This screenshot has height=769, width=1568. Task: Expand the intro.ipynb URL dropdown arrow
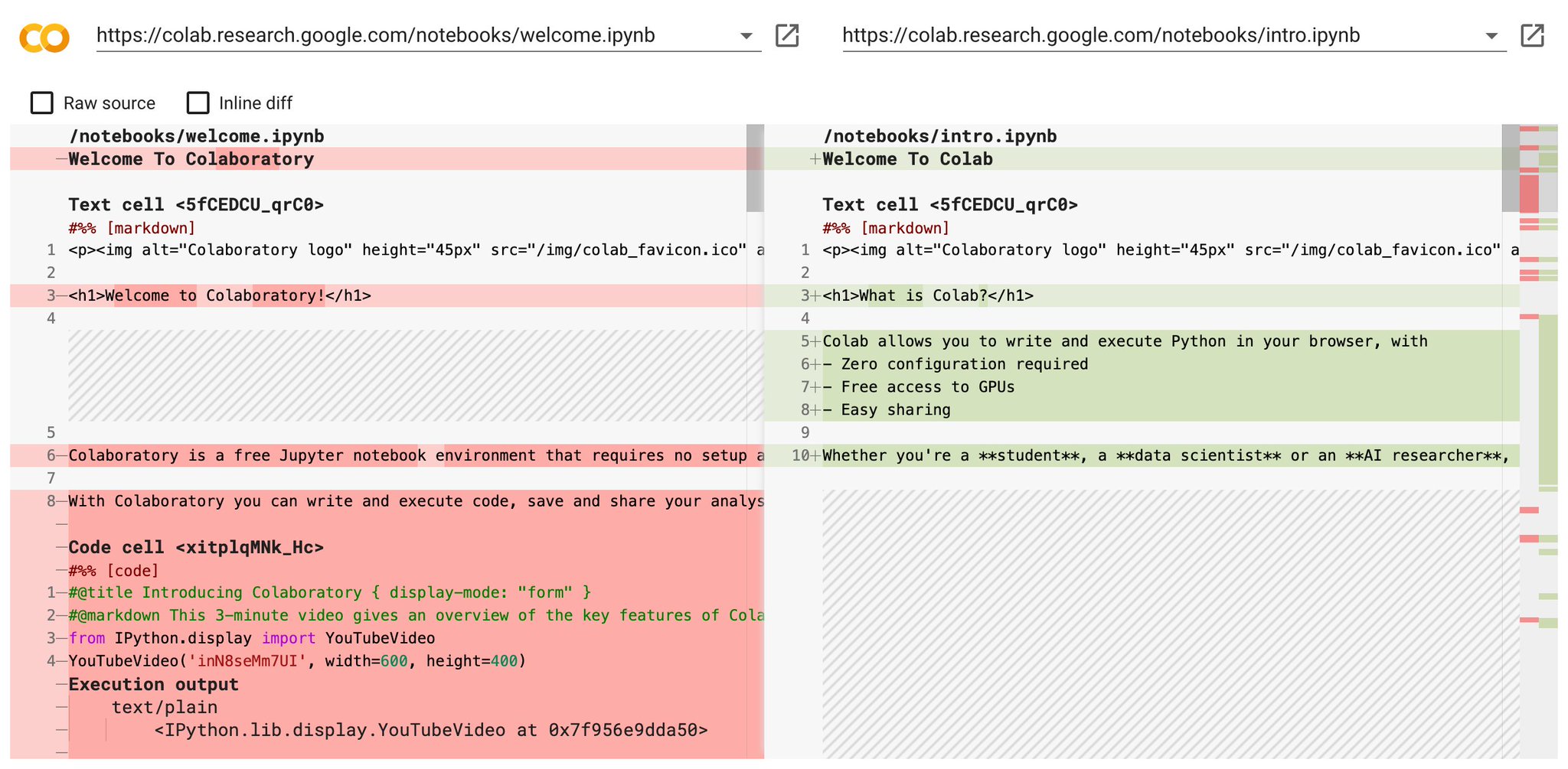click(1491, 36)
